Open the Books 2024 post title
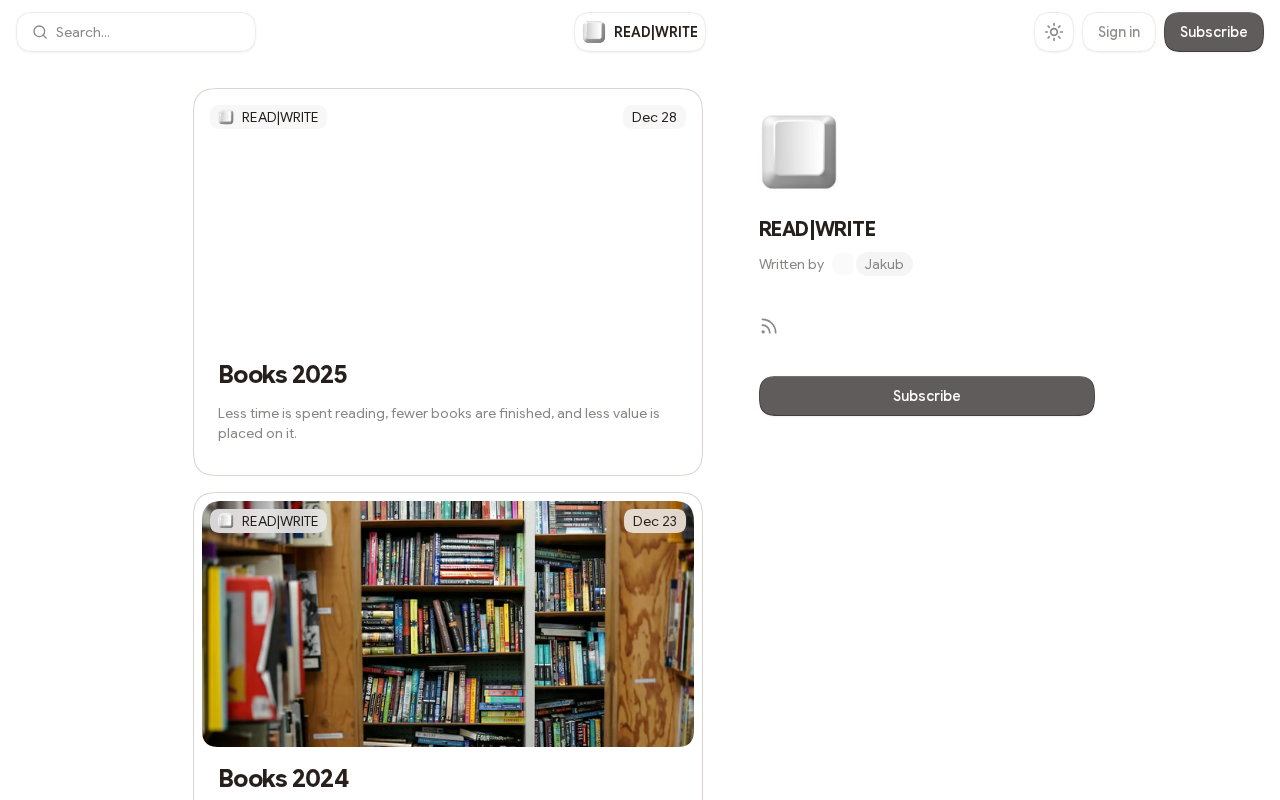1280x800 pixels. pos(283,778)
